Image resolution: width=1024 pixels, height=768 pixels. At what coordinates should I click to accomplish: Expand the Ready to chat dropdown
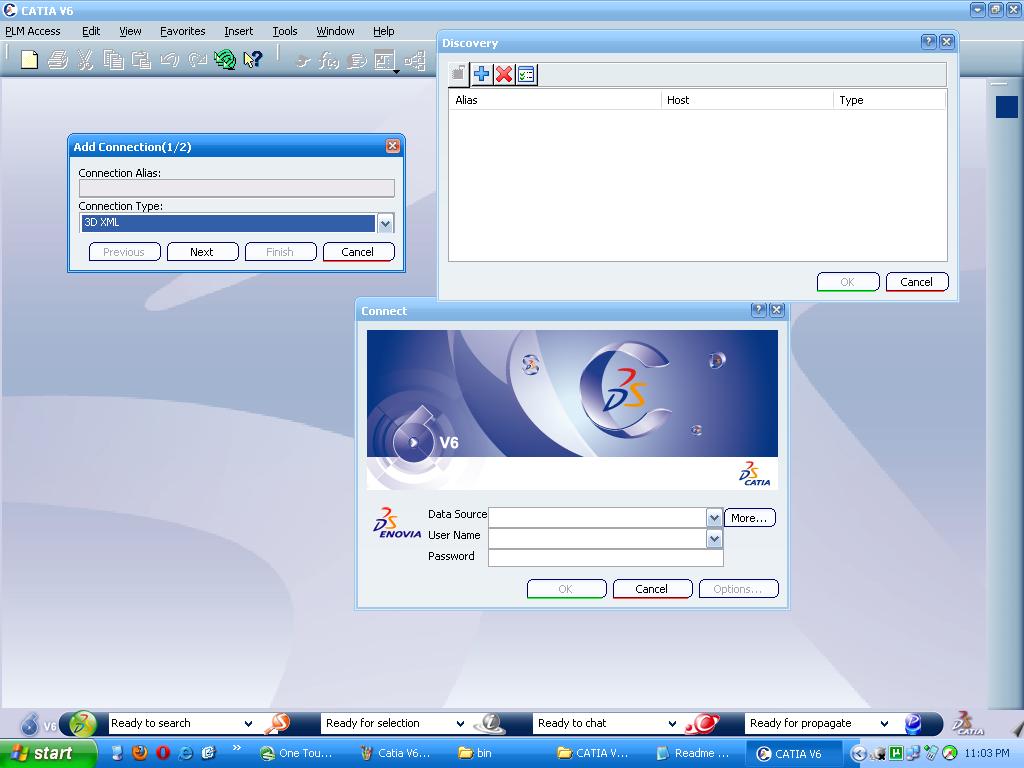point(673,724)
